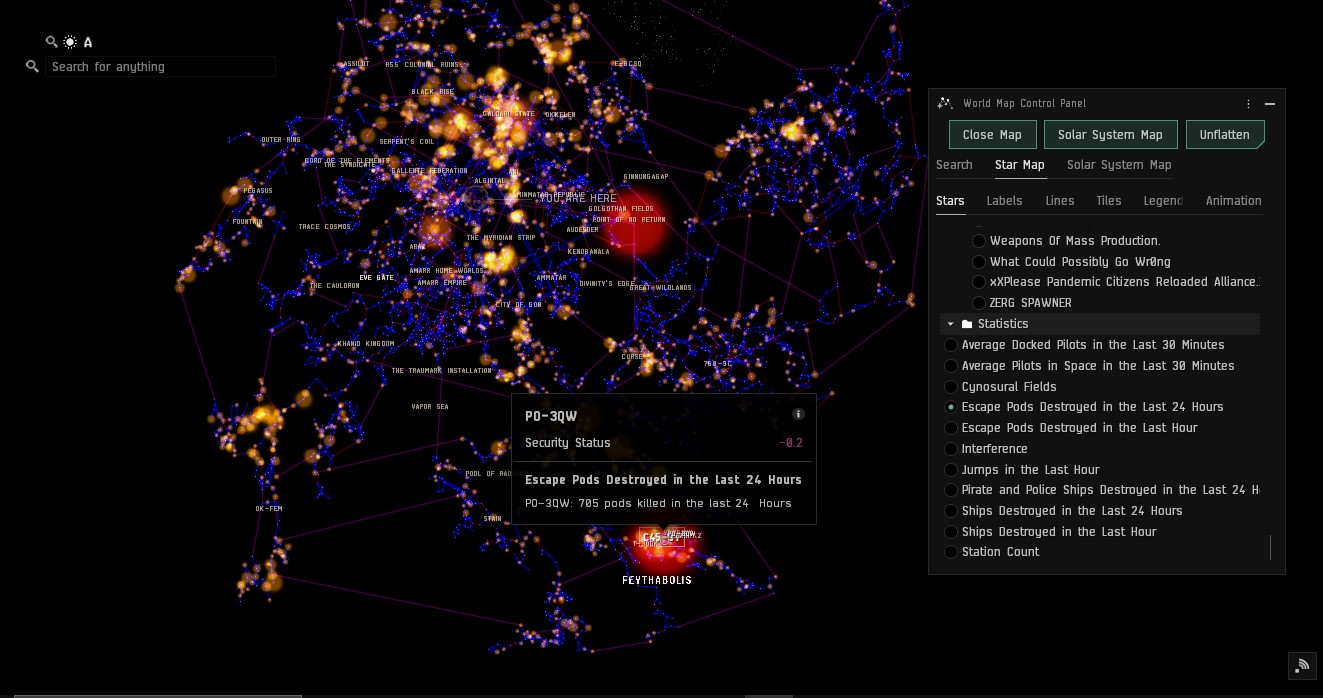Click the THE TRAUMARK INSTALLATION label
Image resolution: width=1323 pixels, height=698 pixels.
coord(442,371)
